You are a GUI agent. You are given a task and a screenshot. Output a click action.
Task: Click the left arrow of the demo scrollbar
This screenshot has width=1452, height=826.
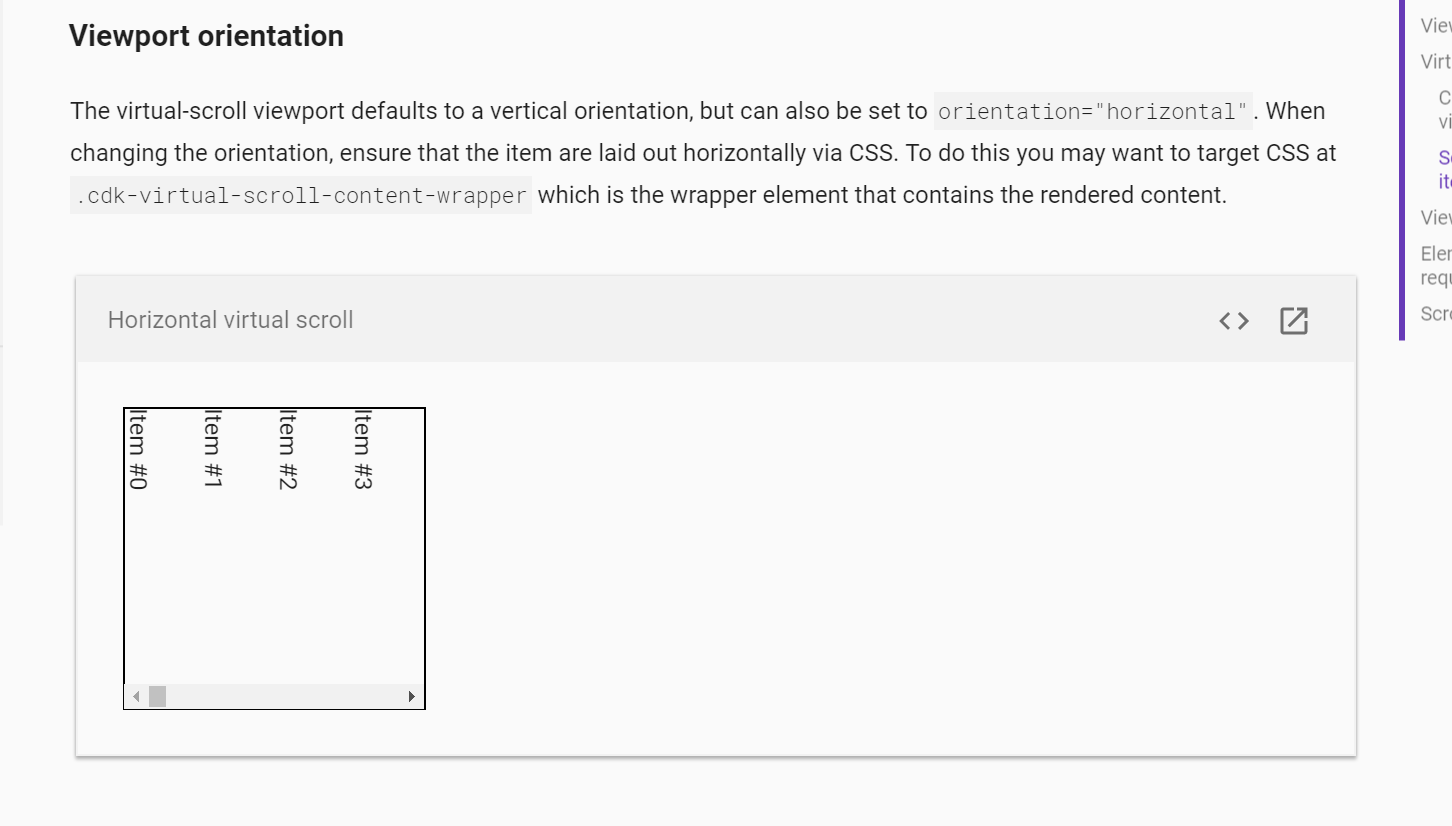coord(134,696)
